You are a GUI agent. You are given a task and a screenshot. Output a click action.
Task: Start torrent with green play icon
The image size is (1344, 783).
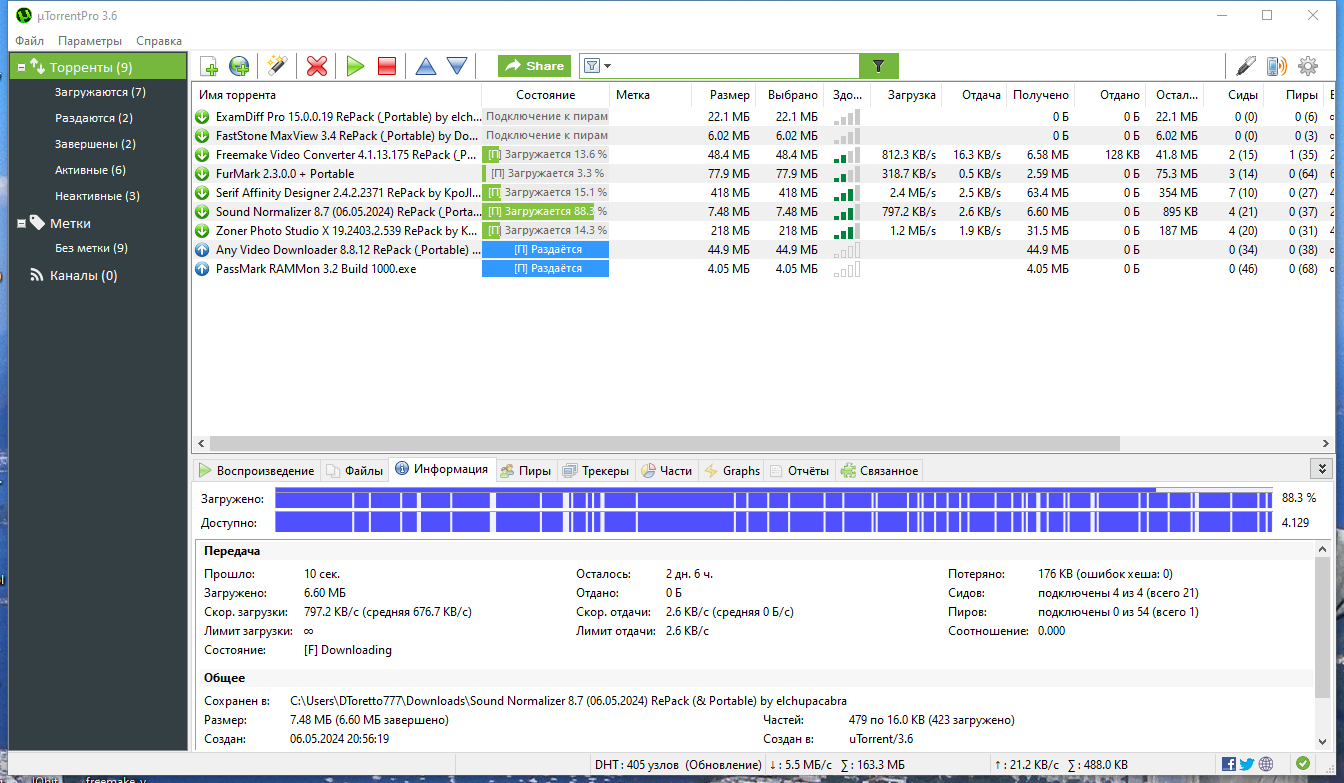coord(355,66)
